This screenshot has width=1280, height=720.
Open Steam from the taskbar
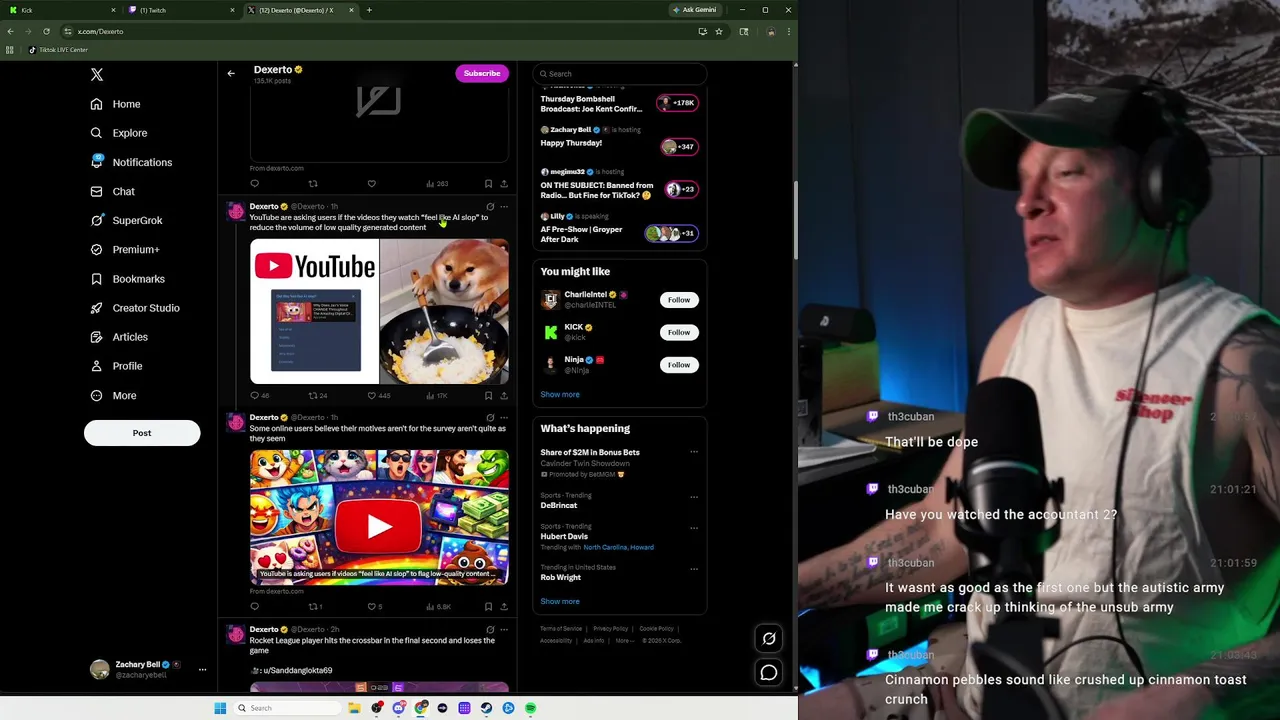coord(486,708)
